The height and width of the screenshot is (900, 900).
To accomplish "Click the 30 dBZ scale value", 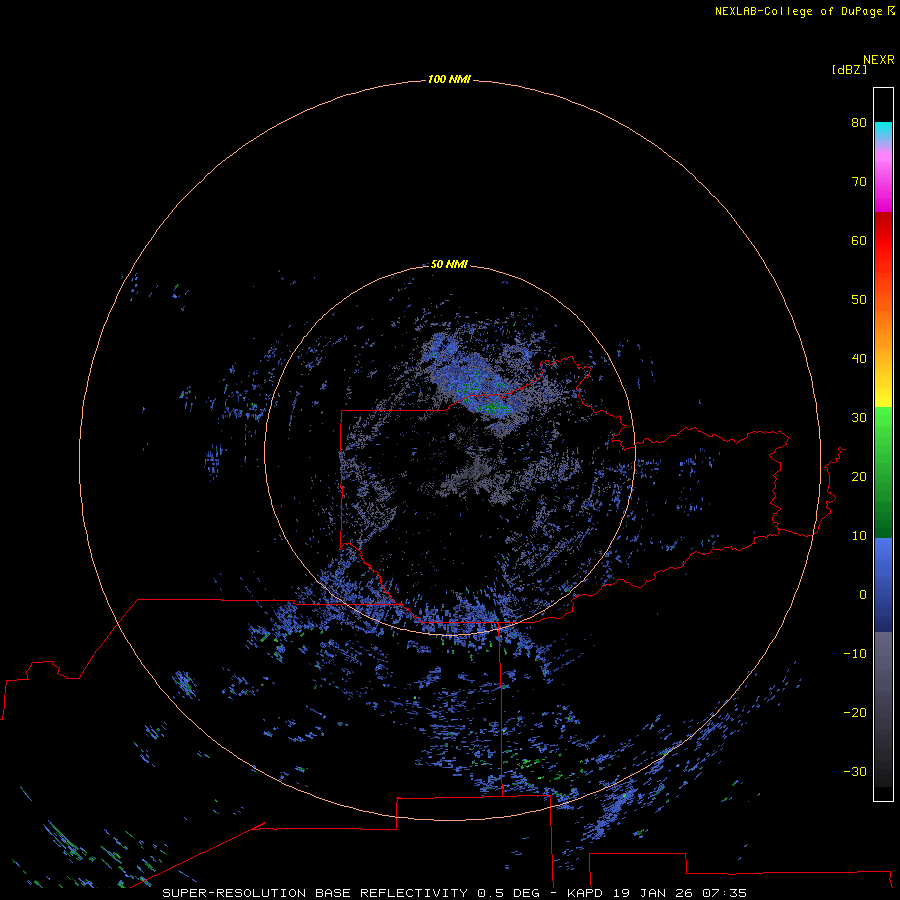I will [x=859, y=417].
